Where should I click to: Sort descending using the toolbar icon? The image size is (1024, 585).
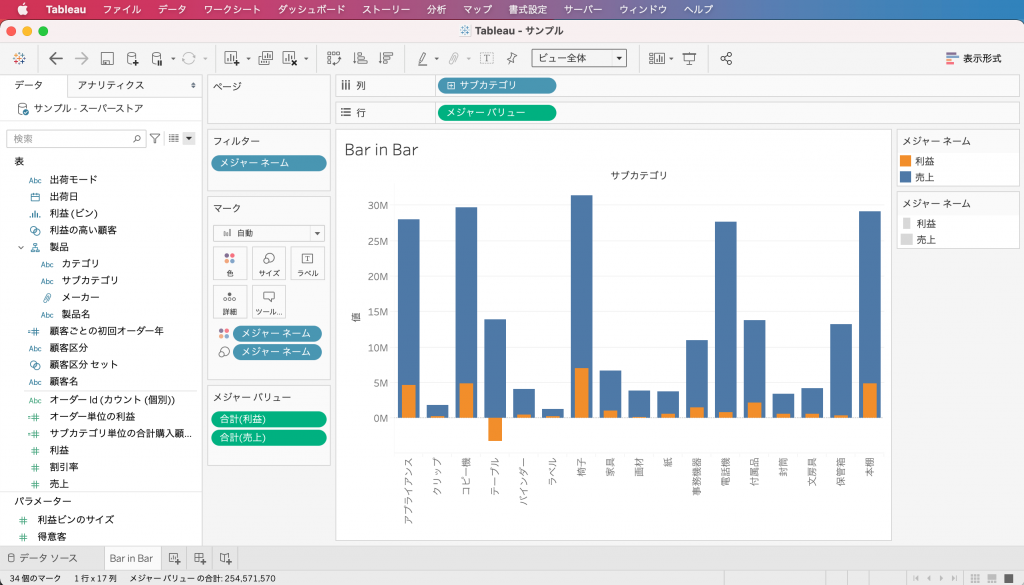(x=386, y=59)
